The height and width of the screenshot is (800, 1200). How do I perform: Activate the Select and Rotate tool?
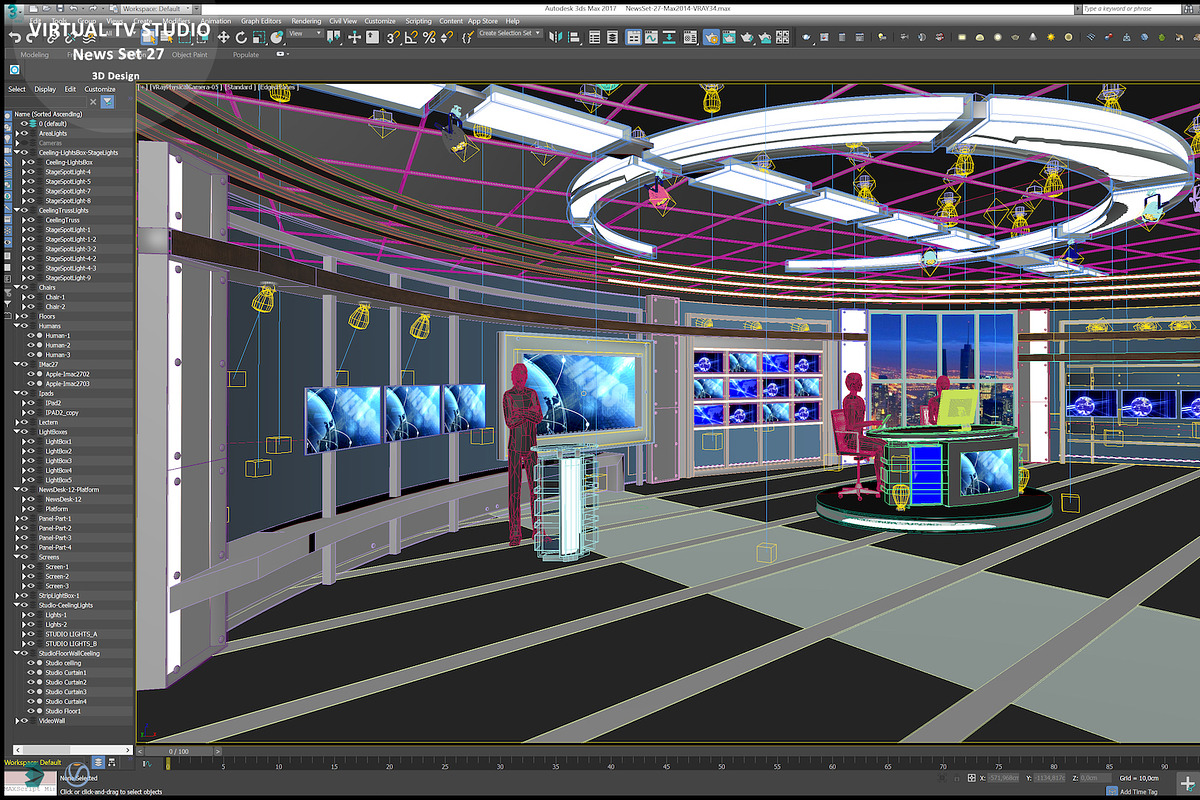click(241, 37)
